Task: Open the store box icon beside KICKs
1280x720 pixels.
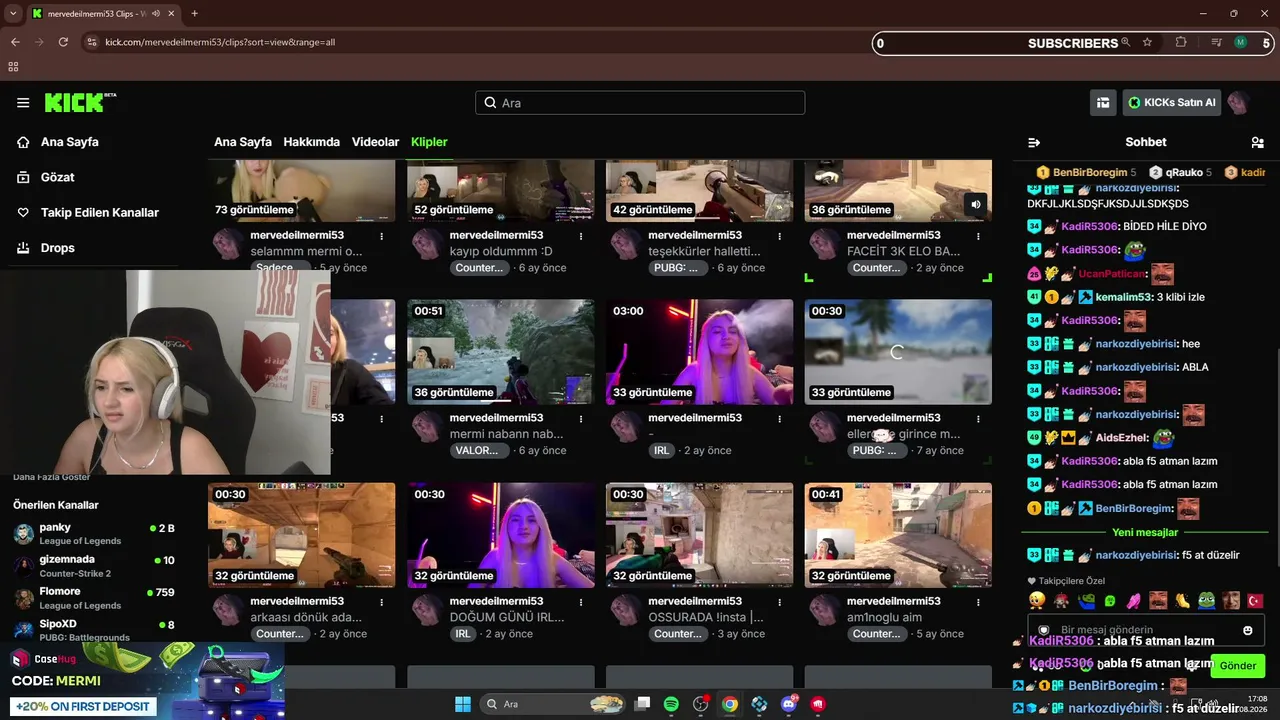Action: [x=1103, y=102]
